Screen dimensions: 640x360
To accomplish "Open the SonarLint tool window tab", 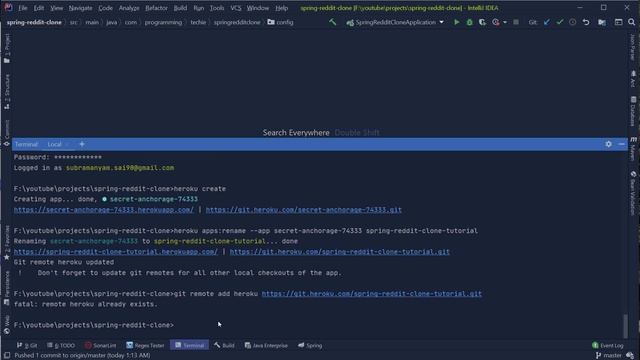I will pyautogui.click(x=100, y=345).
